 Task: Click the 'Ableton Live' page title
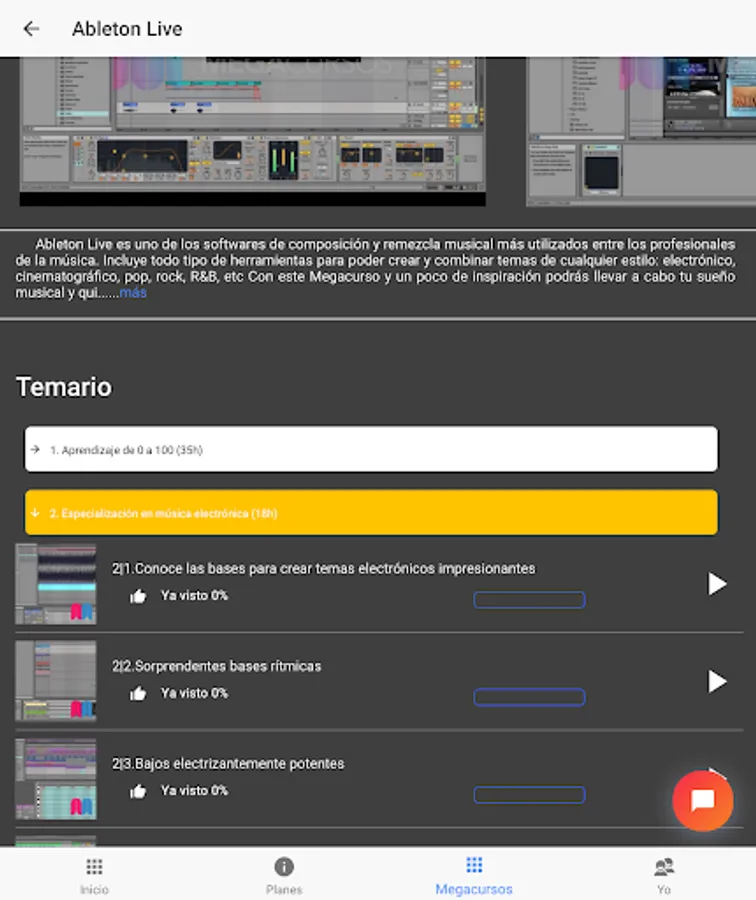tap(127, 29)
